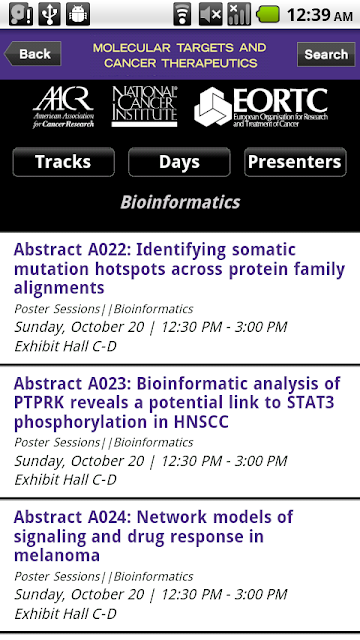Tap the Android debugging status icon
This screenshot has width=360, height=640.
click(x=78, y=14)
